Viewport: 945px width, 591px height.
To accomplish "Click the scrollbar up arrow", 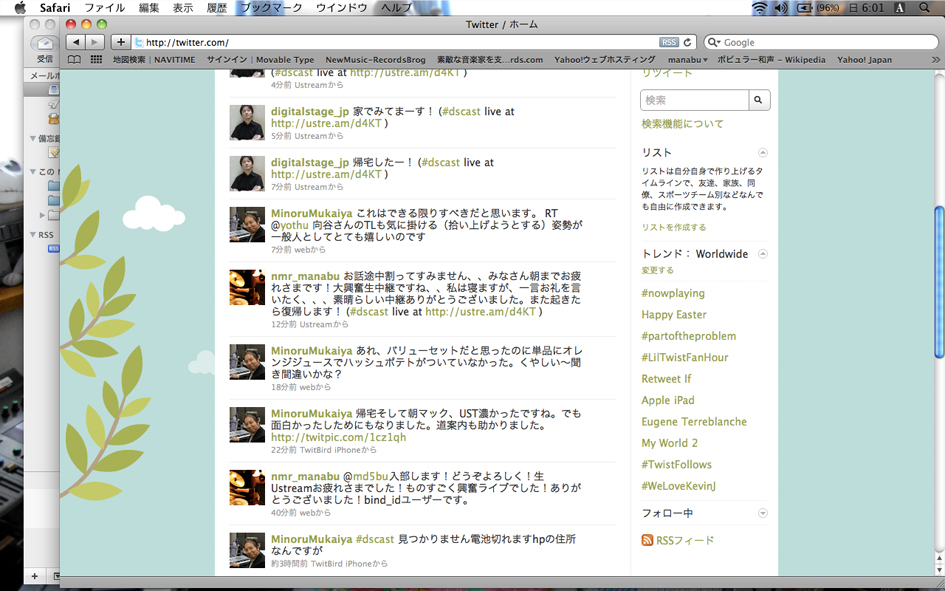I will 939,559.
